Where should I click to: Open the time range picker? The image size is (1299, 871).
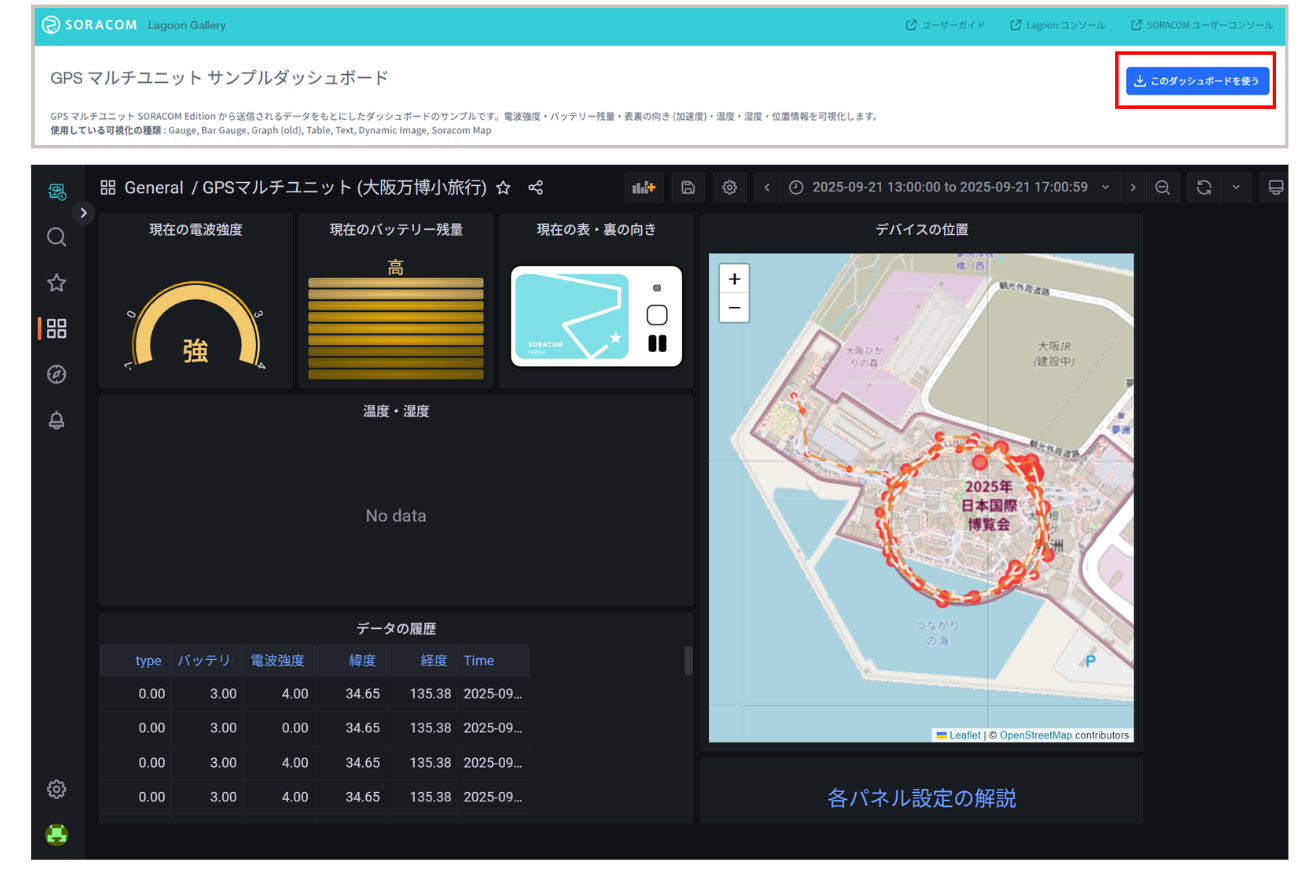click(x=950, y=187)
